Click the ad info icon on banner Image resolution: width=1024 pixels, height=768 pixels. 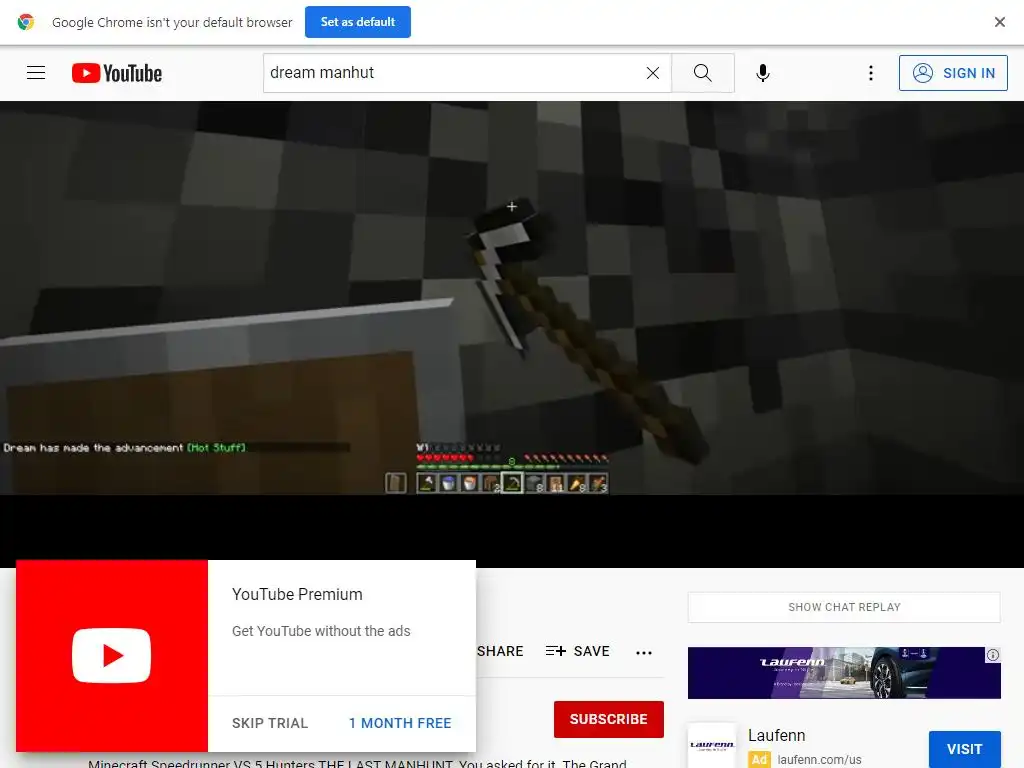click(x=993, y=654)
